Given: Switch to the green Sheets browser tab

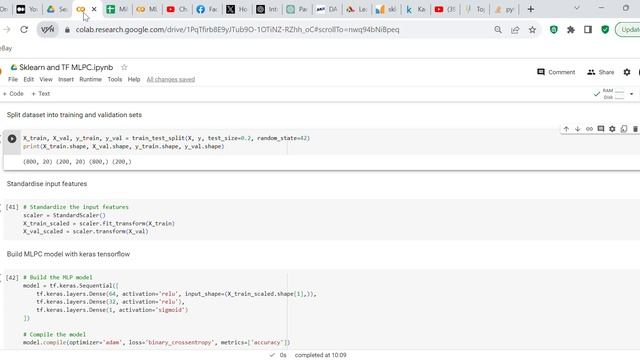Looking at the screenshot, I should tap(117, 9).
